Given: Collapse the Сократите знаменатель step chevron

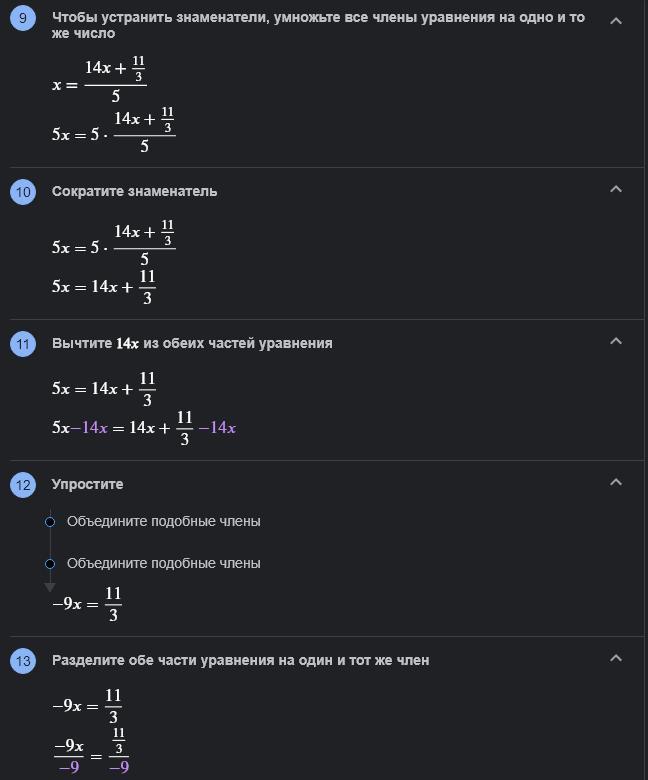Looking at the screenshot, I should (x=616, y=189).
